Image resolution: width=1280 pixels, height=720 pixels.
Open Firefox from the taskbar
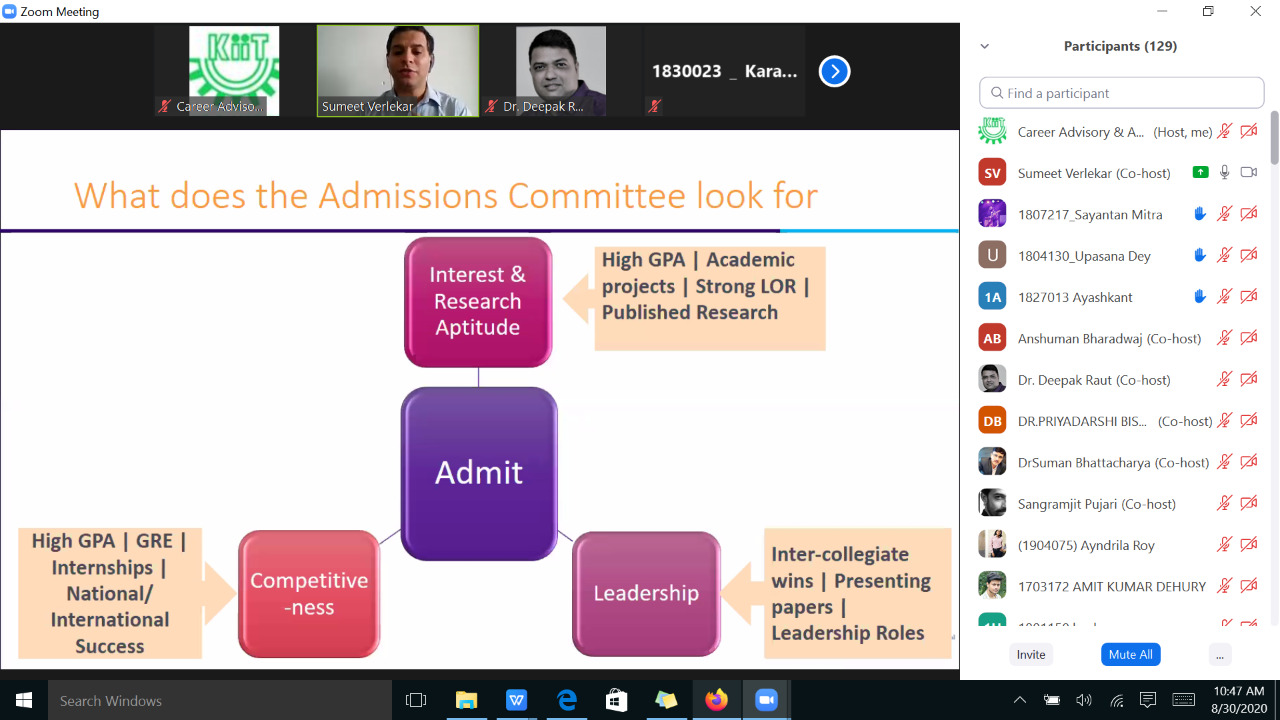(716, 700)
